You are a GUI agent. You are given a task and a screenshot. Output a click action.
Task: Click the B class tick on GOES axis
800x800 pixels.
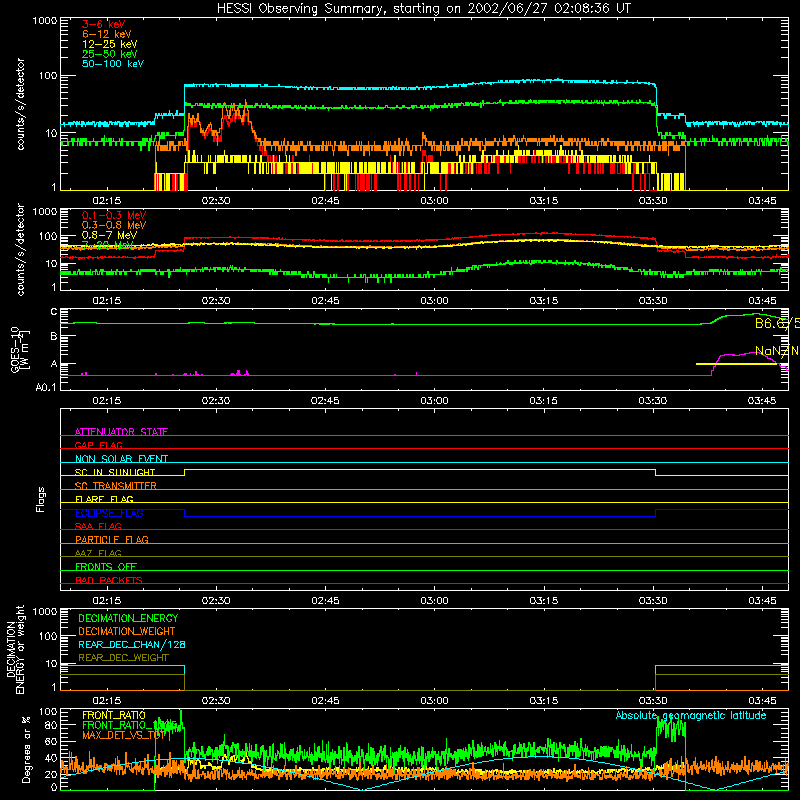click(54, 336)
